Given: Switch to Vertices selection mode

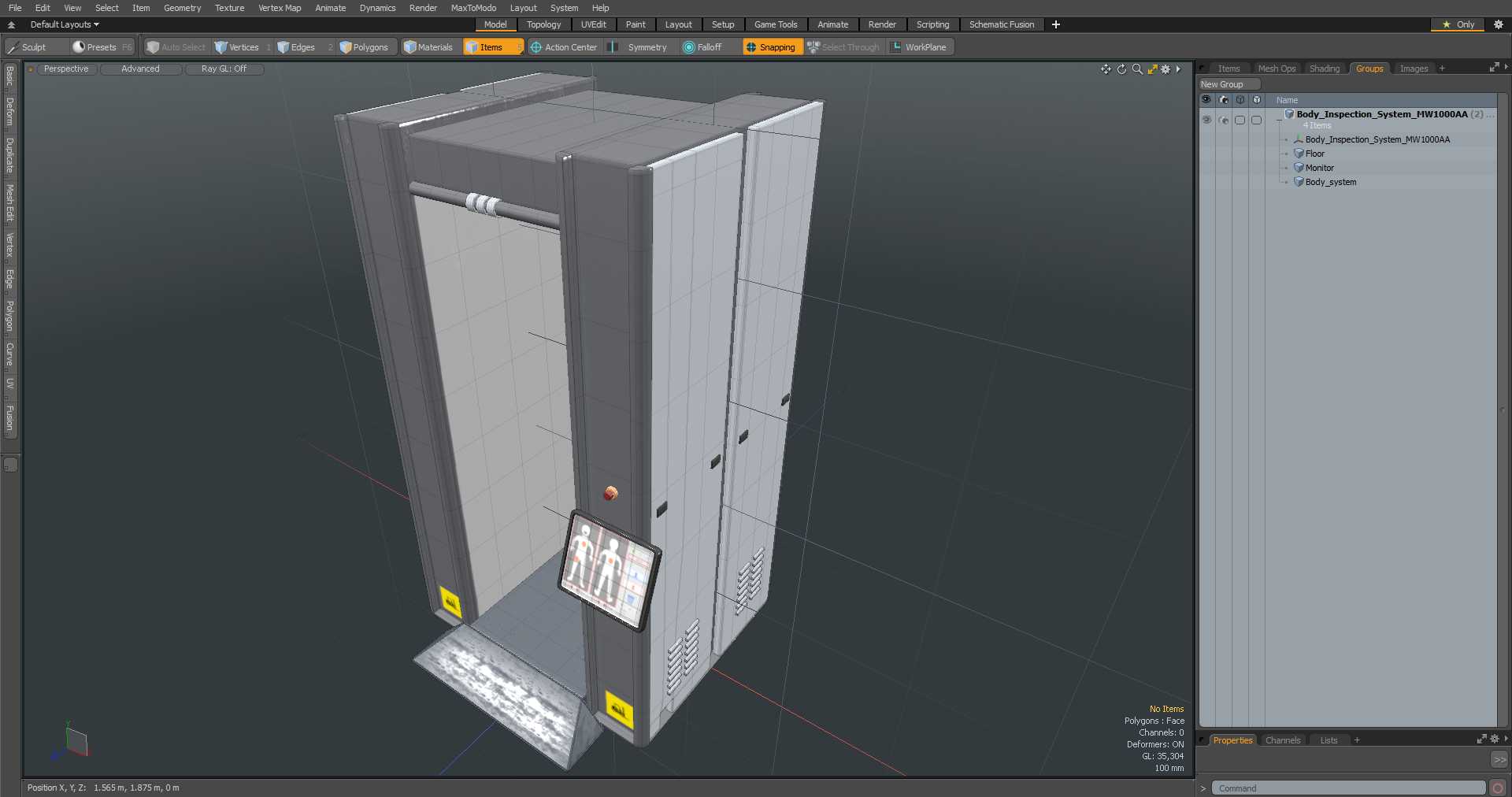Looking at the screenshot, I should click(x=237, y=47).
